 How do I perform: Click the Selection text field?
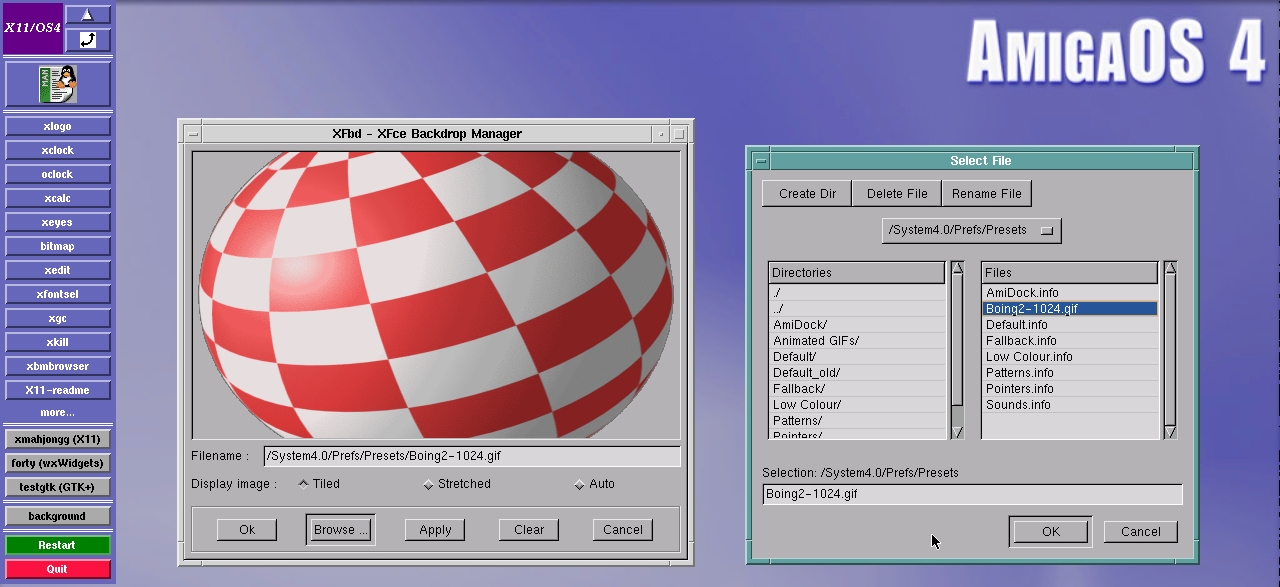(972, 494)
